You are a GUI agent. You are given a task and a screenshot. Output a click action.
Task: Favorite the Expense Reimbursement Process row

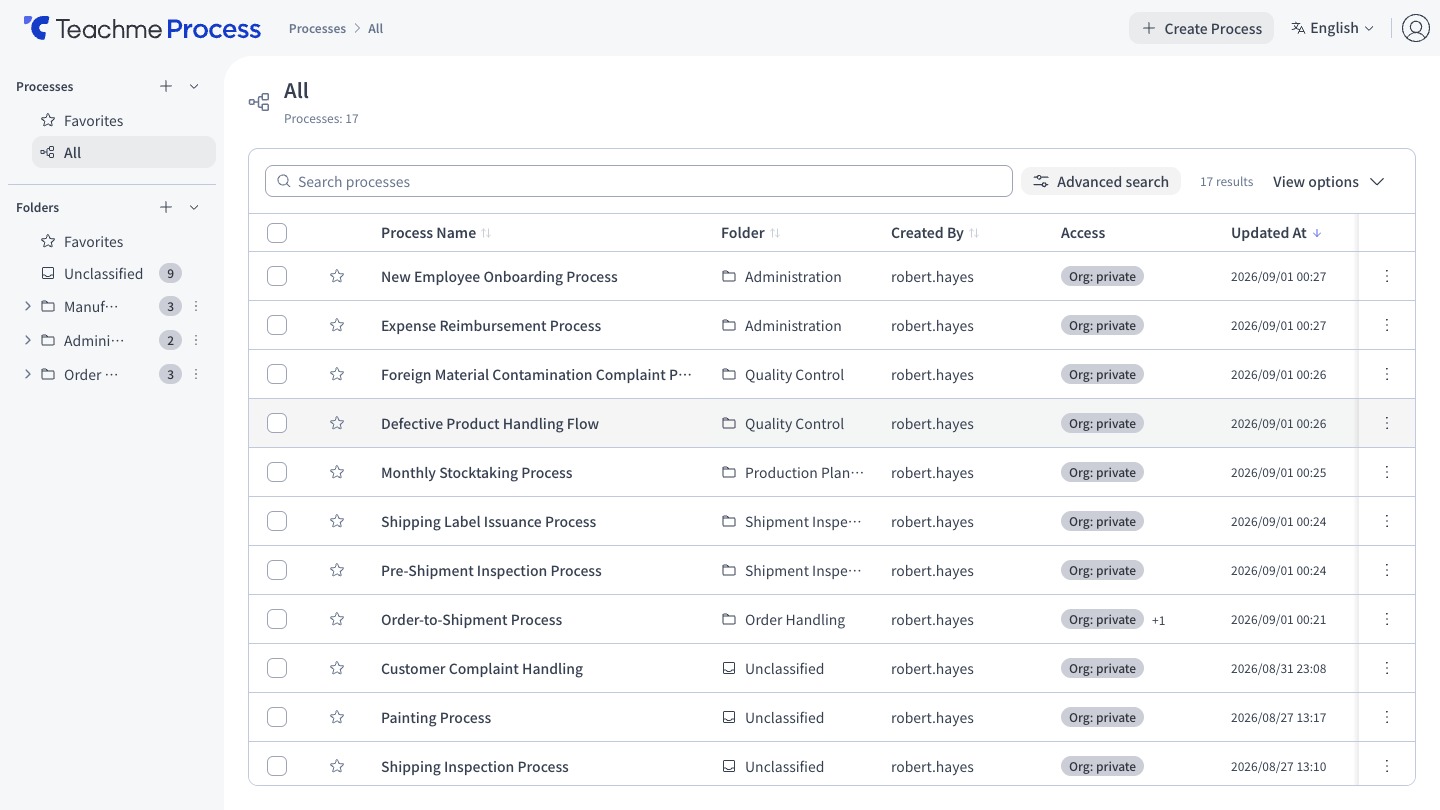[337, 325]
